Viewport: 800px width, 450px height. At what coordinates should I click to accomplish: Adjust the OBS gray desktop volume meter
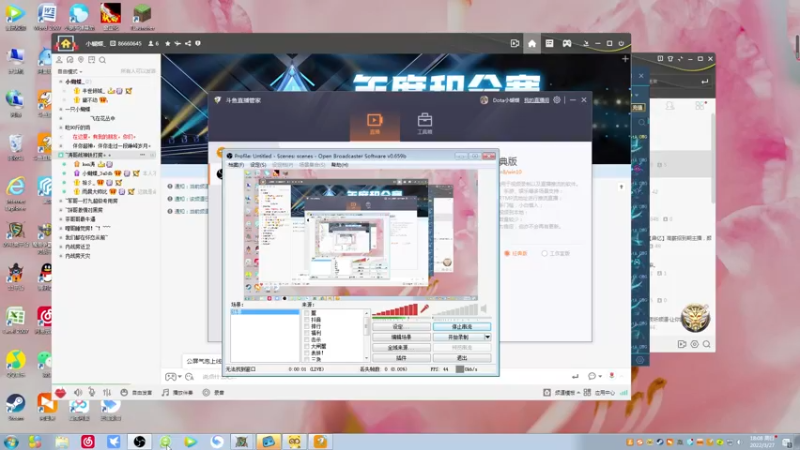pos(455,310)
